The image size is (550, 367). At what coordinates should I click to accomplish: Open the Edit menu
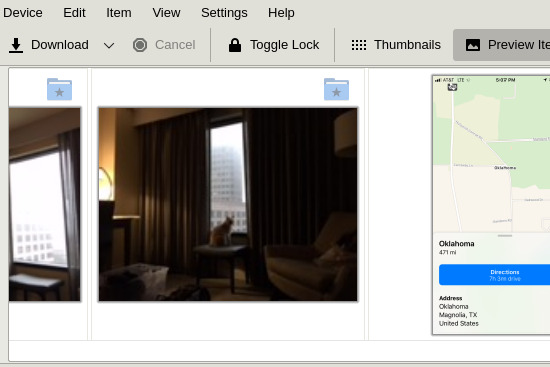(x=74, y=13)
